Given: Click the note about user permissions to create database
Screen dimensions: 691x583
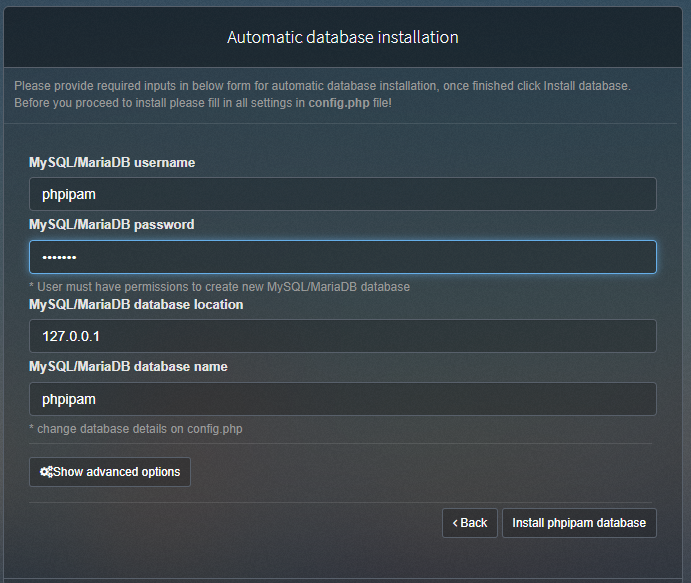Looking at the screenshot, I should 219,287.
